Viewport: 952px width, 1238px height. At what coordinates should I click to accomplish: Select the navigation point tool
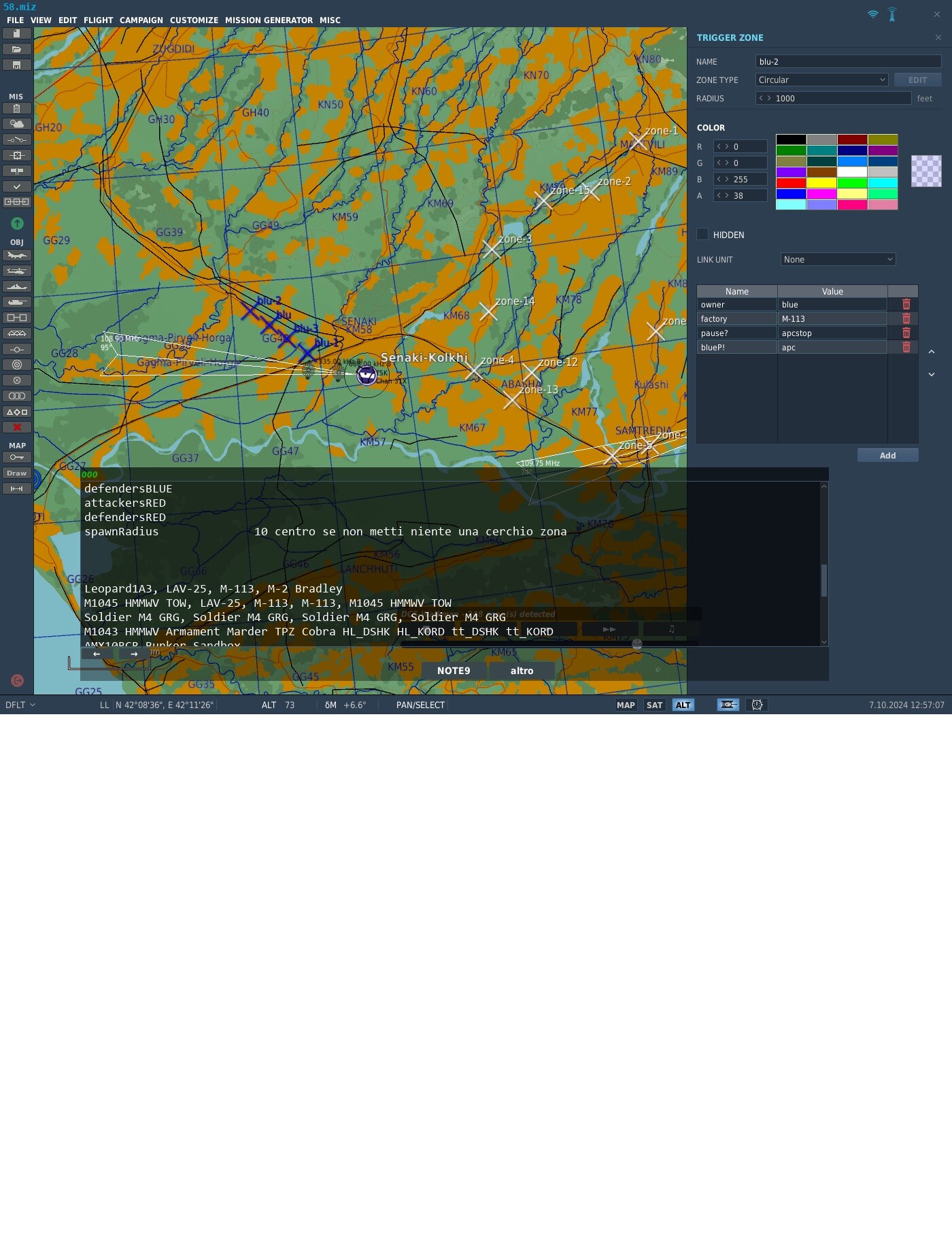[x=17, y=349]
